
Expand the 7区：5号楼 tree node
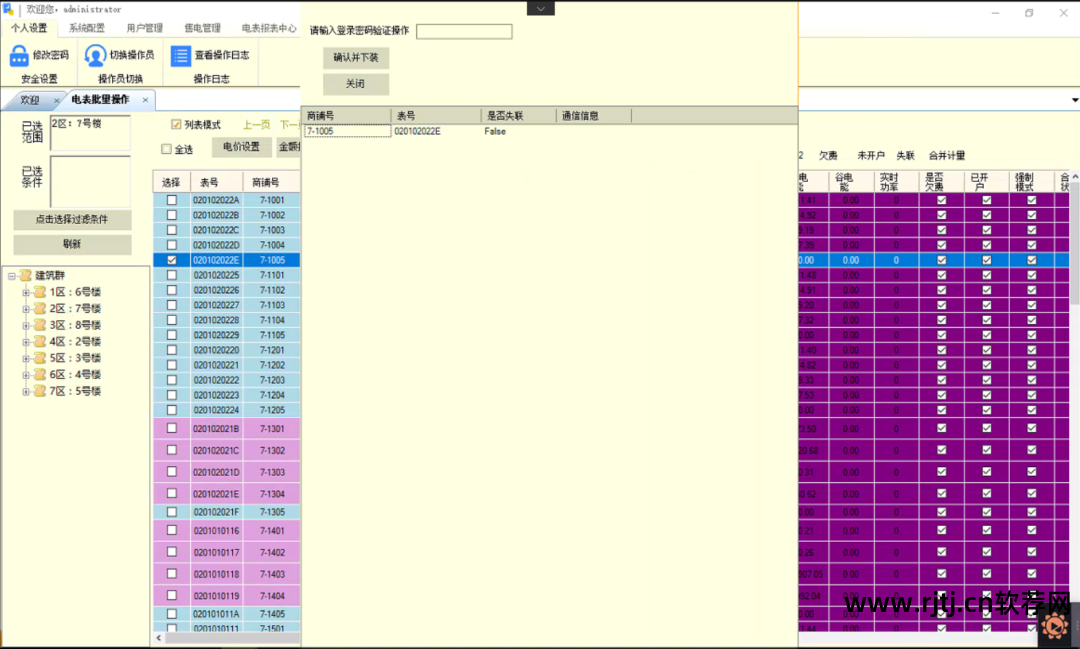point(26,391)
